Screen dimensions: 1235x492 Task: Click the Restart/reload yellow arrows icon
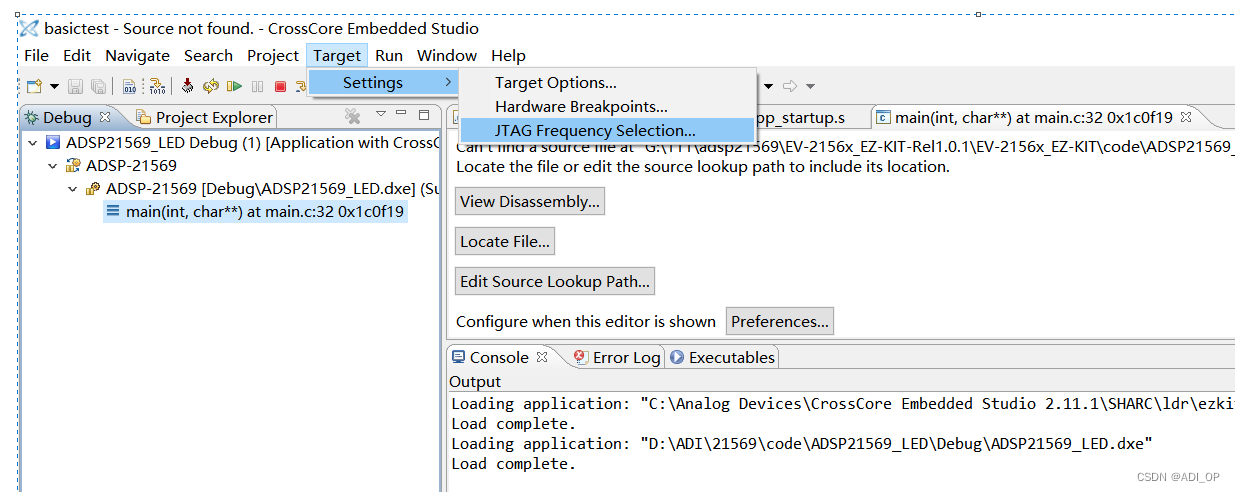(x=211, y=87)
